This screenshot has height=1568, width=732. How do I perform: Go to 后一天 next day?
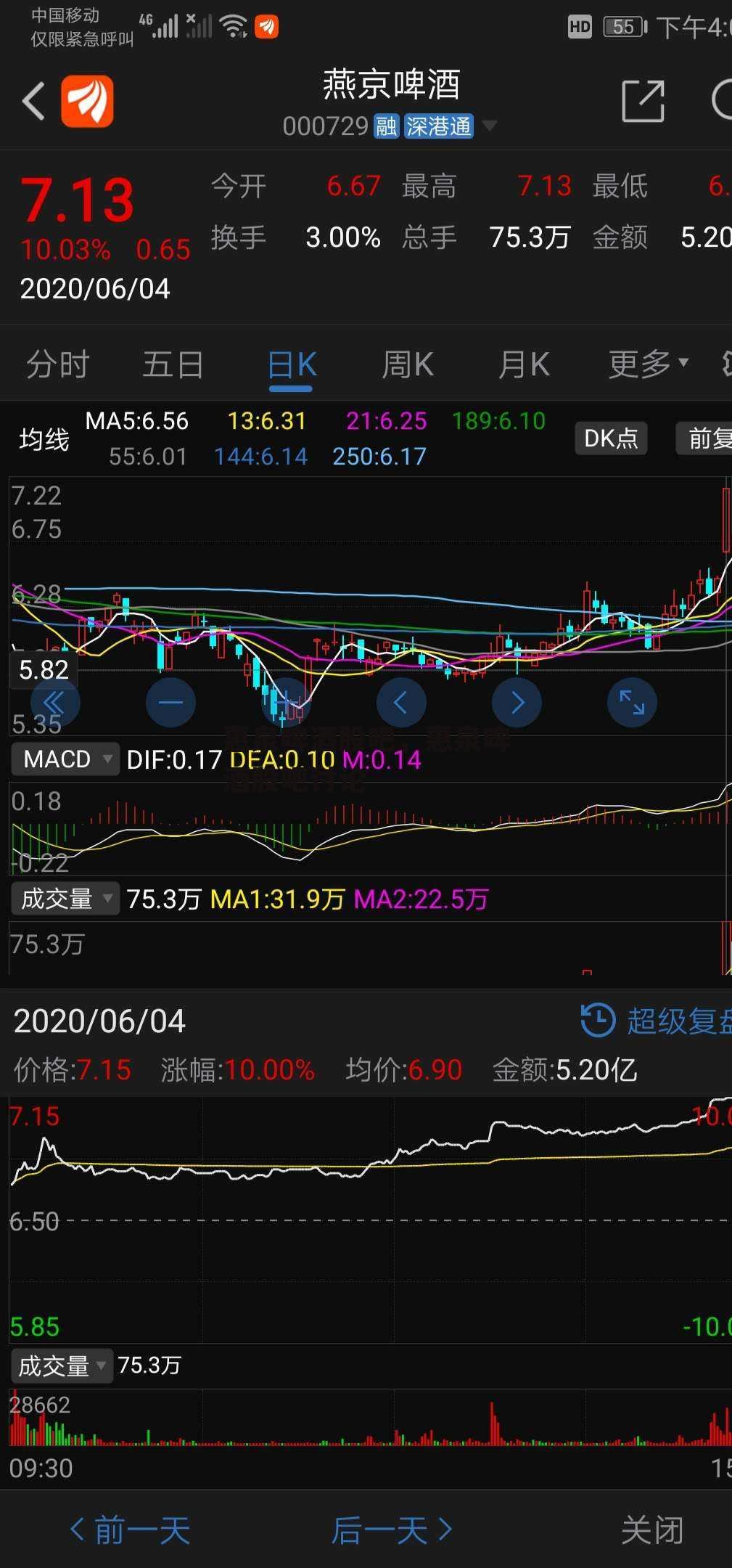pyautogui.click(x=392, y=1530)
